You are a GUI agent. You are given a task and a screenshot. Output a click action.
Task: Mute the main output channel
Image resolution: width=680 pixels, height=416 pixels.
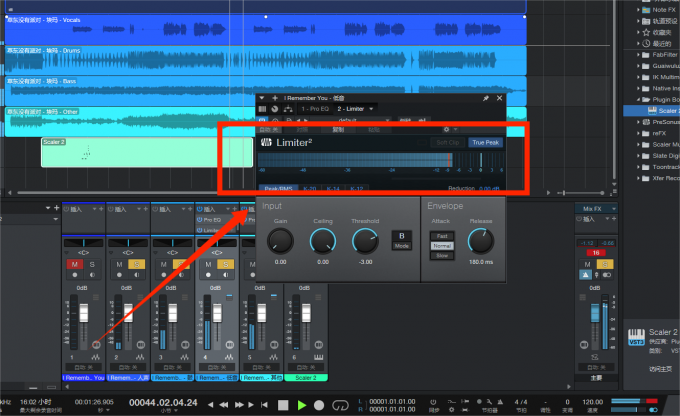(x=588, y=264)
